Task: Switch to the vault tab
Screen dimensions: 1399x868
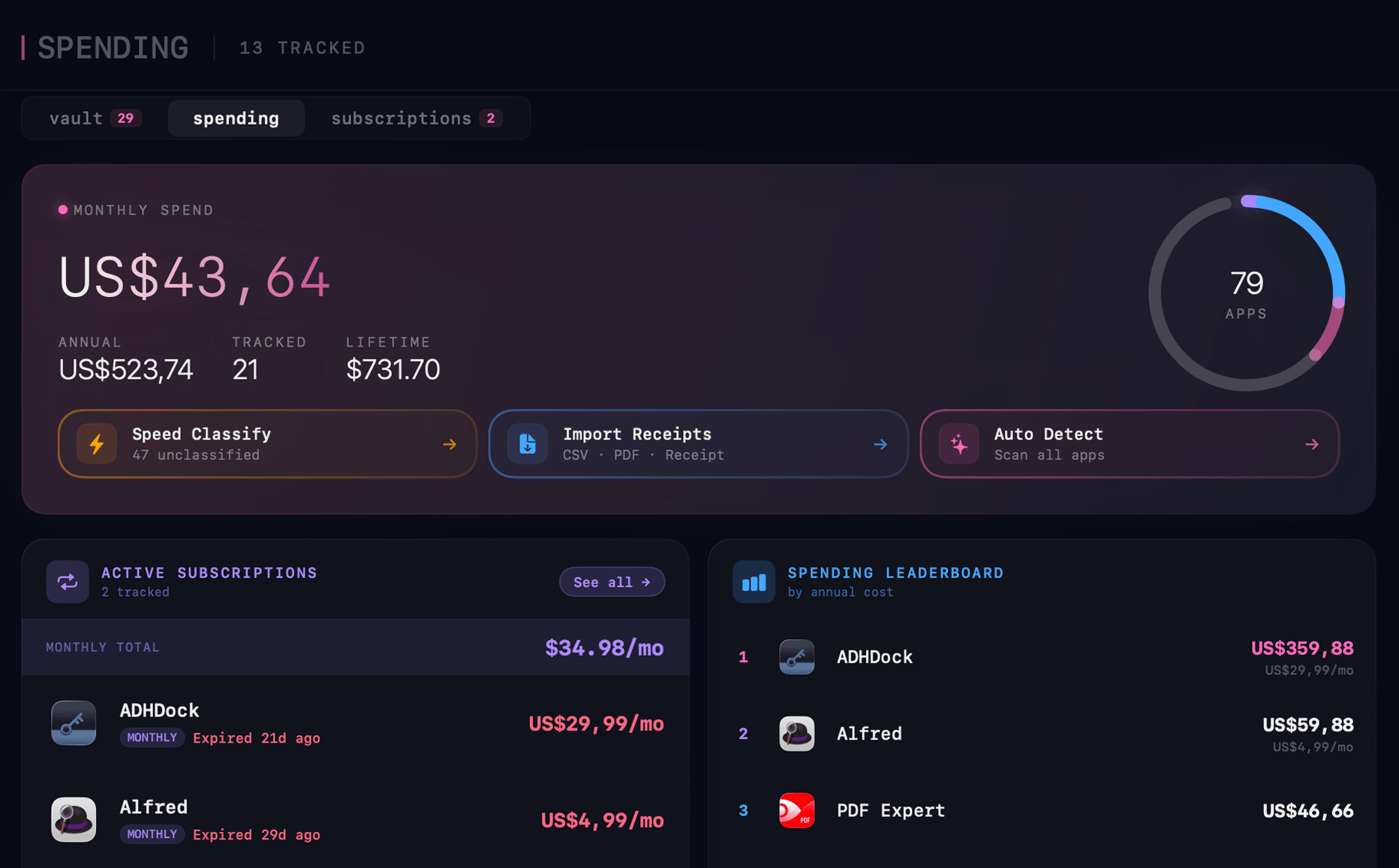Action: pyautogui.click(x=95, y=119)
